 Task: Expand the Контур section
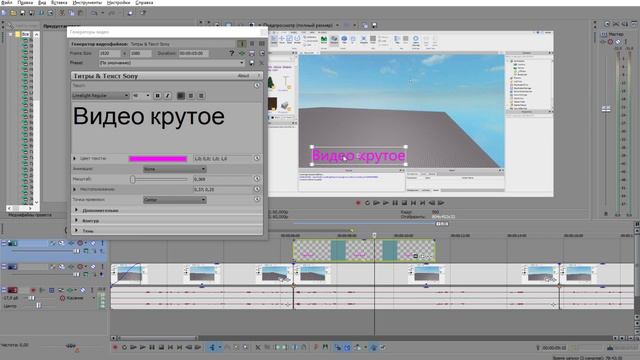point(76,220)
